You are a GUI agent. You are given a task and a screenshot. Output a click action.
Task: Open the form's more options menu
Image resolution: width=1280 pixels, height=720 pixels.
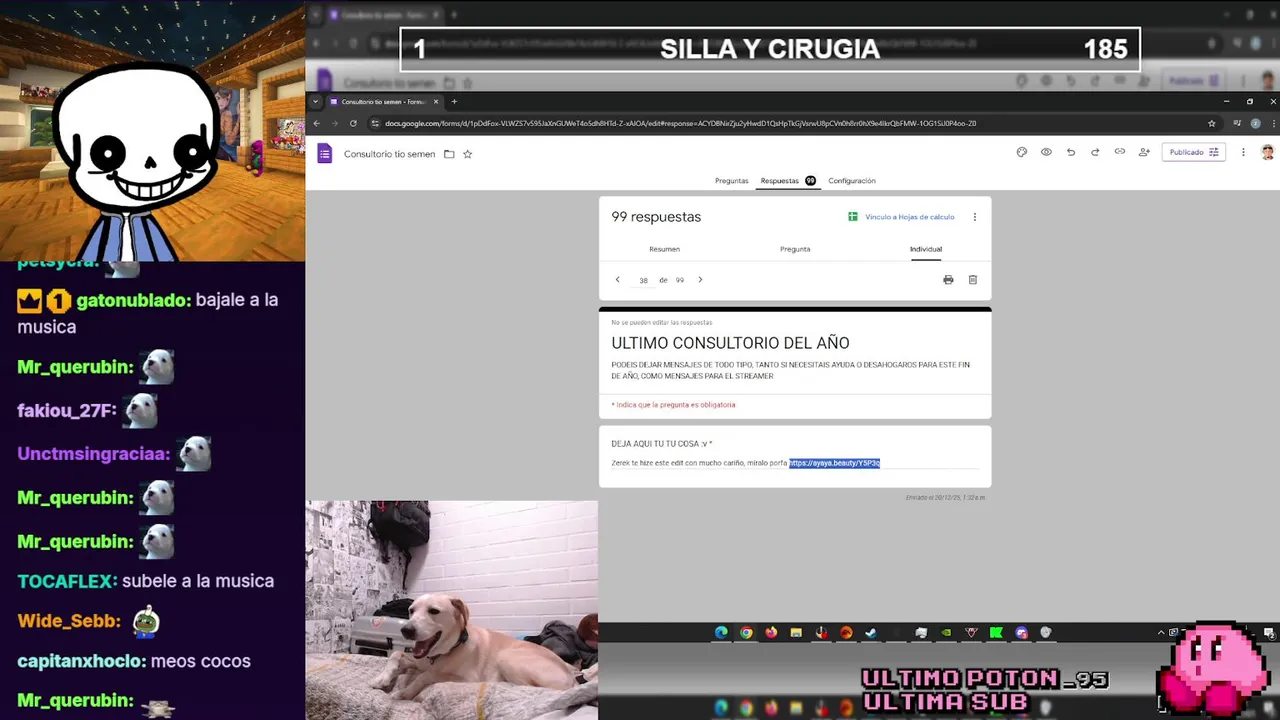click(x=1243, y=152)
